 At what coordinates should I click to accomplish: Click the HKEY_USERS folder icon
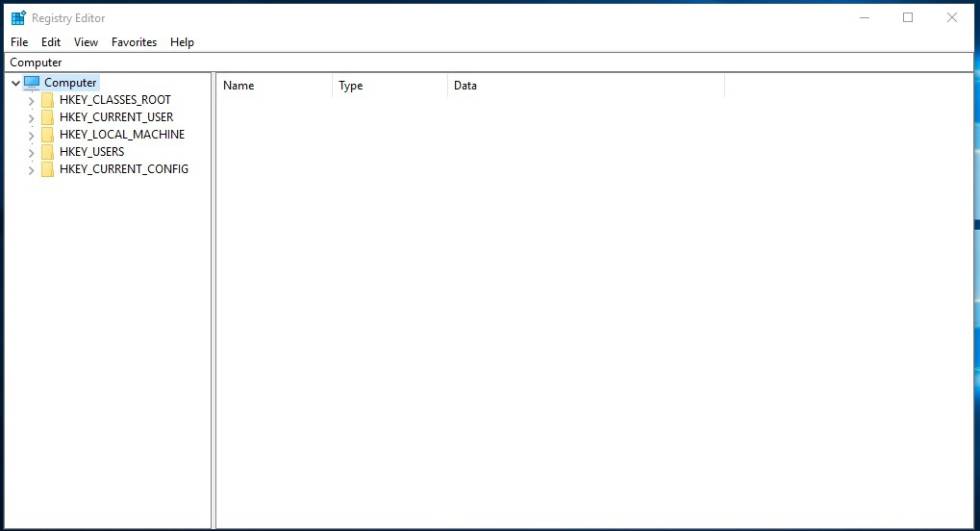pos(48,152)
